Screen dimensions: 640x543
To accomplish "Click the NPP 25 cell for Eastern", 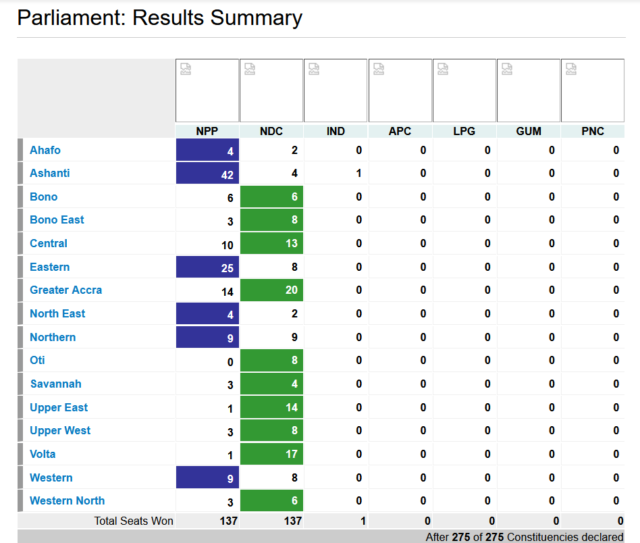I will 207,267.
